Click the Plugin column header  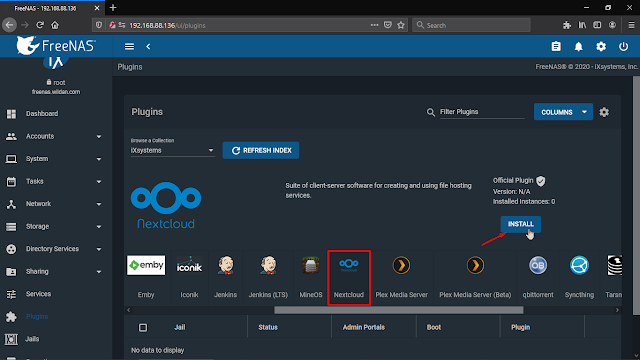520,327
